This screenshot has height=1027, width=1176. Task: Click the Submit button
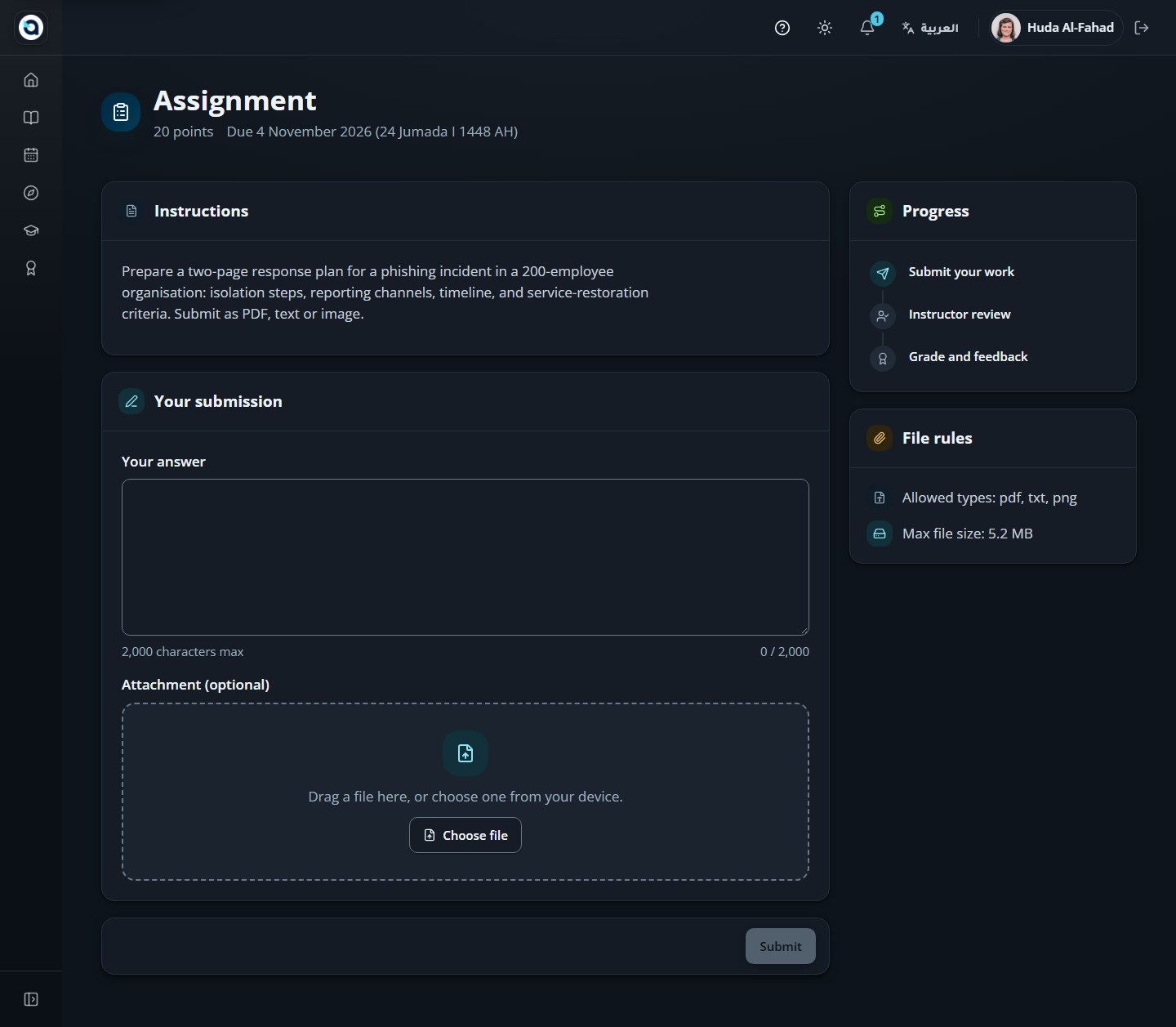[781, 946]
